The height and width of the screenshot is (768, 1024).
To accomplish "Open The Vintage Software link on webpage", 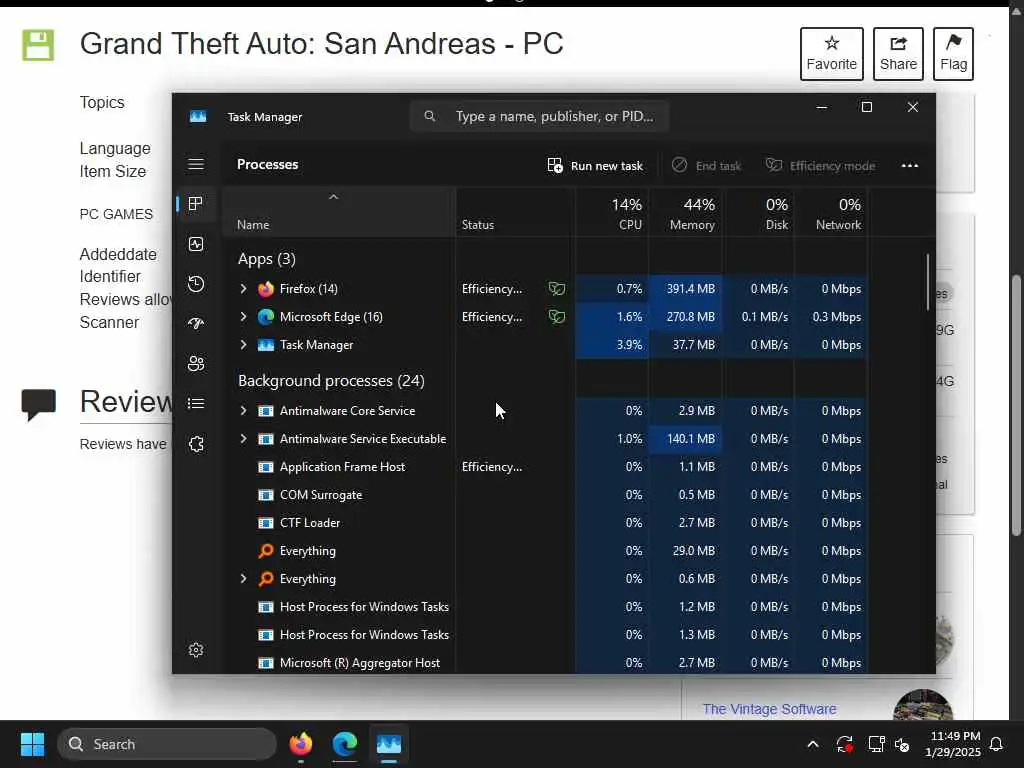I will click(x=769, y=709).
